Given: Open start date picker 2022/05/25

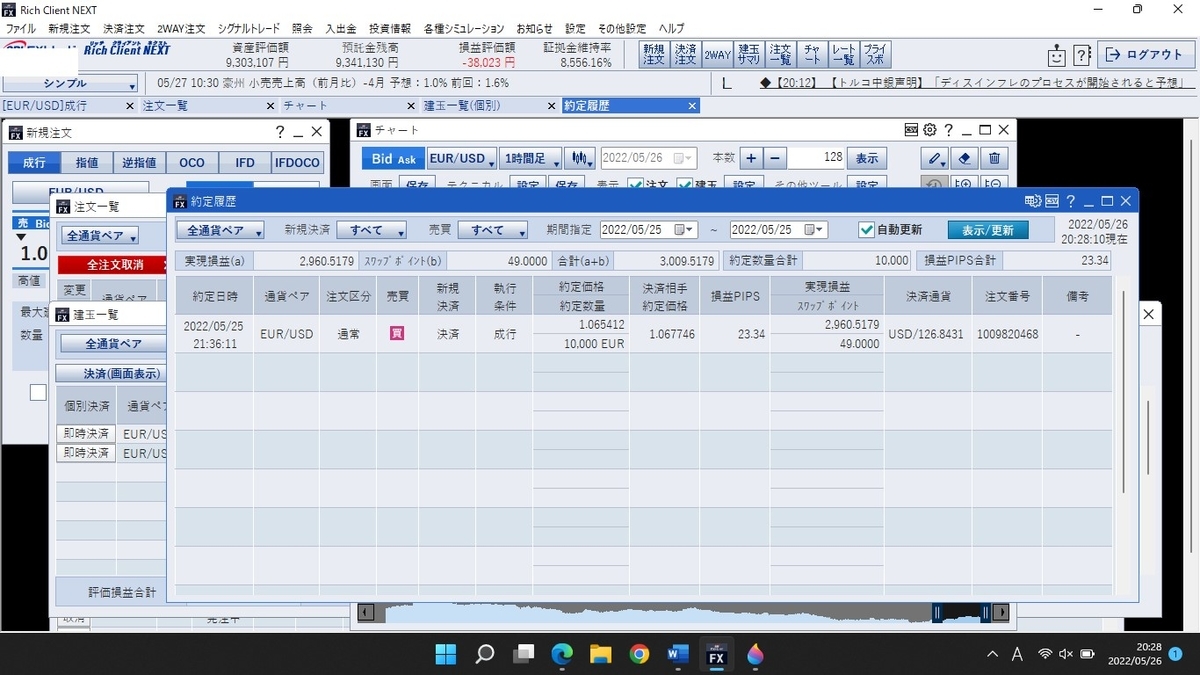Looking at the screenshot, I should click(x=686, y=230).
